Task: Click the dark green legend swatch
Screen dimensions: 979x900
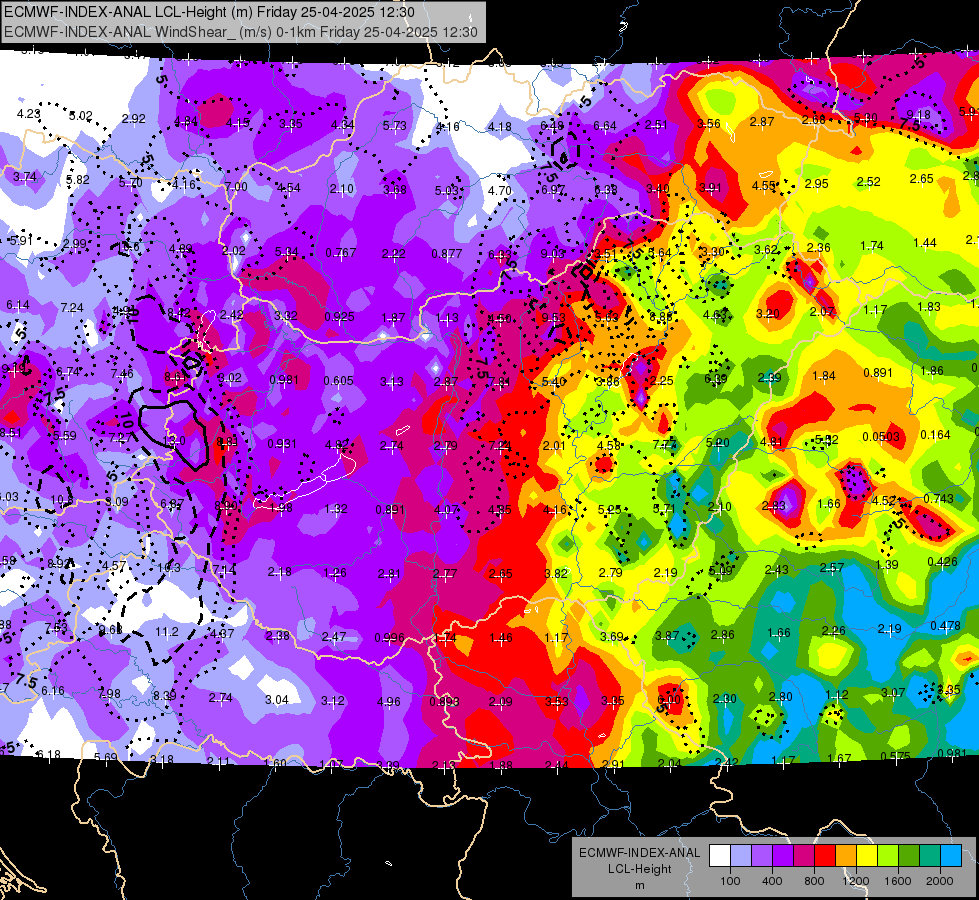Action: click(x=908, y=855)
